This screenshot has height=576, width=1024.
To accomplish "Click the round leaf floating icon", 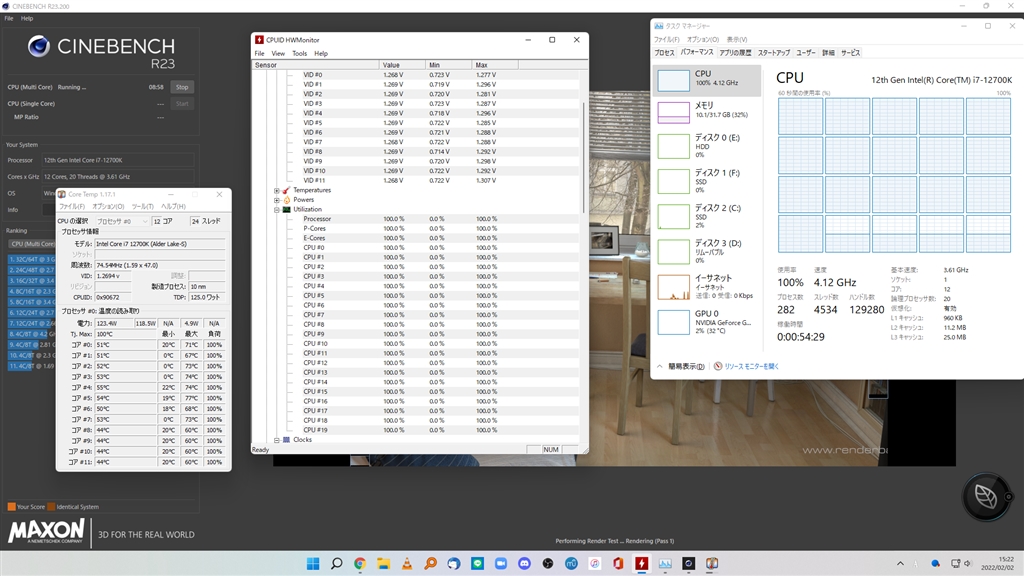I will 986,496.
